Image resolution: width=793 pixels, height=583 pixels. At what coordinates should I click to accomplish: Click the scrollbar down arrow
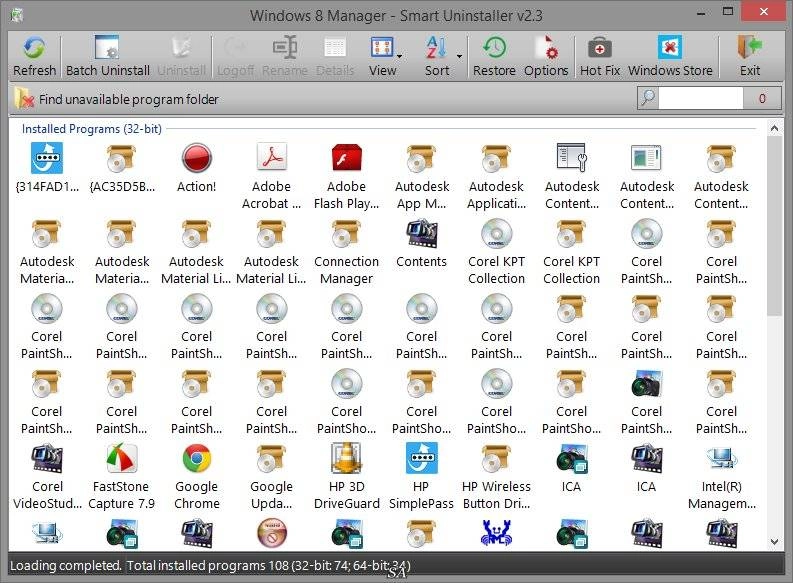pyautogui.click(x=774, y=542)
